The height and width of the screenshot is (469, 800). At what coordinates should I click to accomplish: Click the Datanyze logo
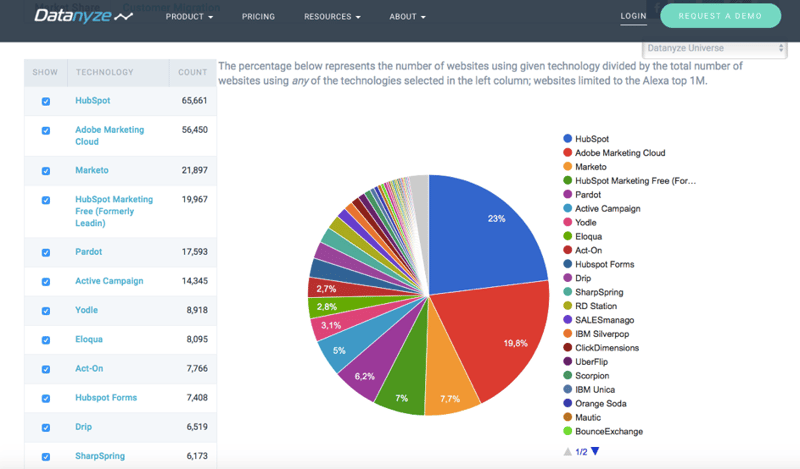coord(83,16)
